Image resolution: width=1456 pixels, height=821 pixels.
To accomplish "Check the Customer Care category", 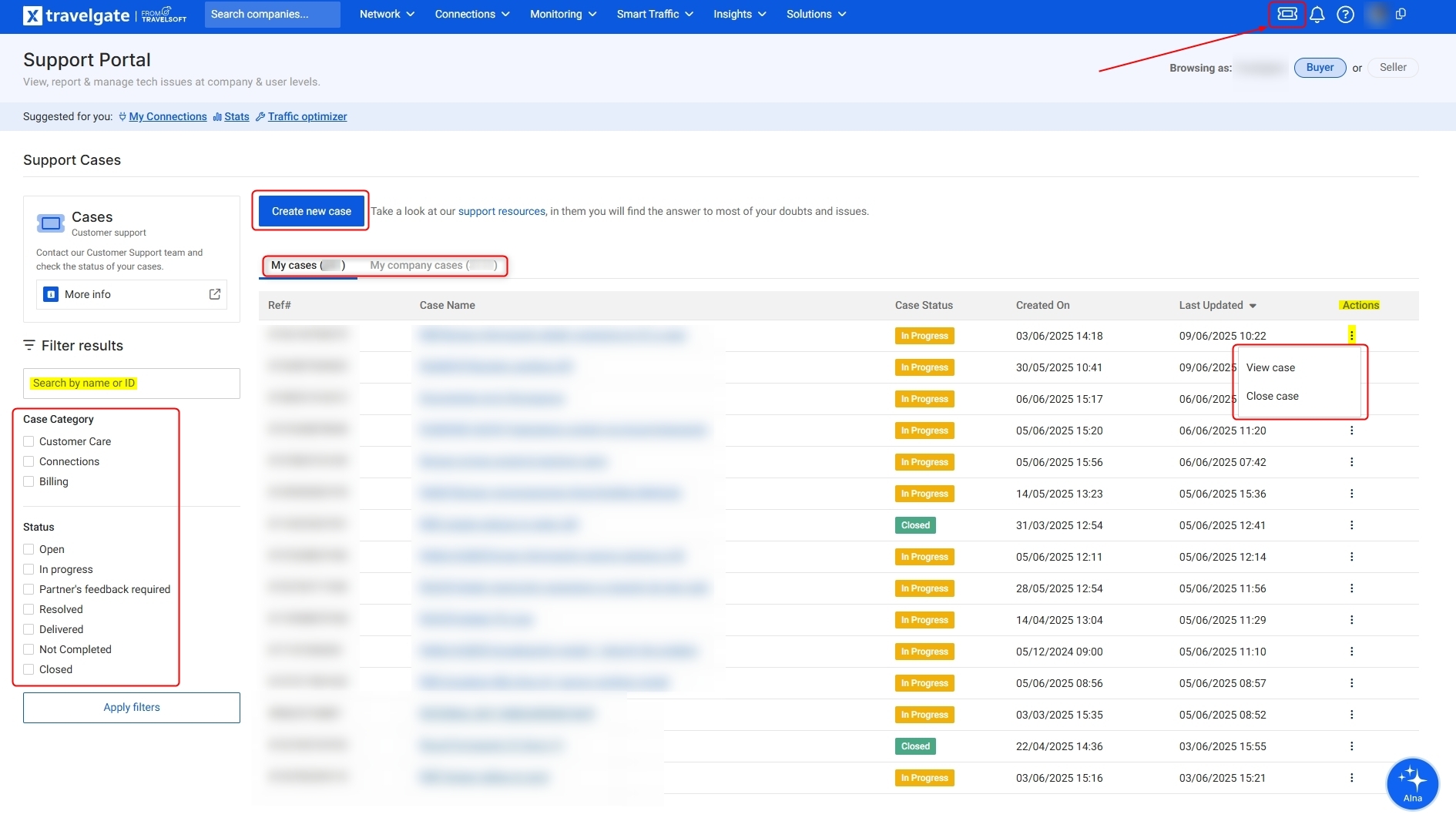I will click(29, 441).
